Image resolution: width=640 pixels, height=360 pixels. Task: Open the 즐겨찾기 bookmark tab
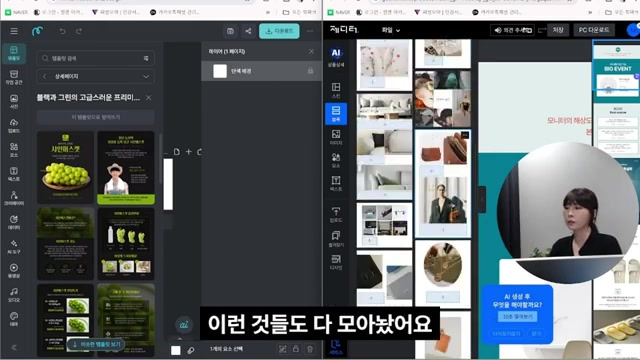click(336, 239)
